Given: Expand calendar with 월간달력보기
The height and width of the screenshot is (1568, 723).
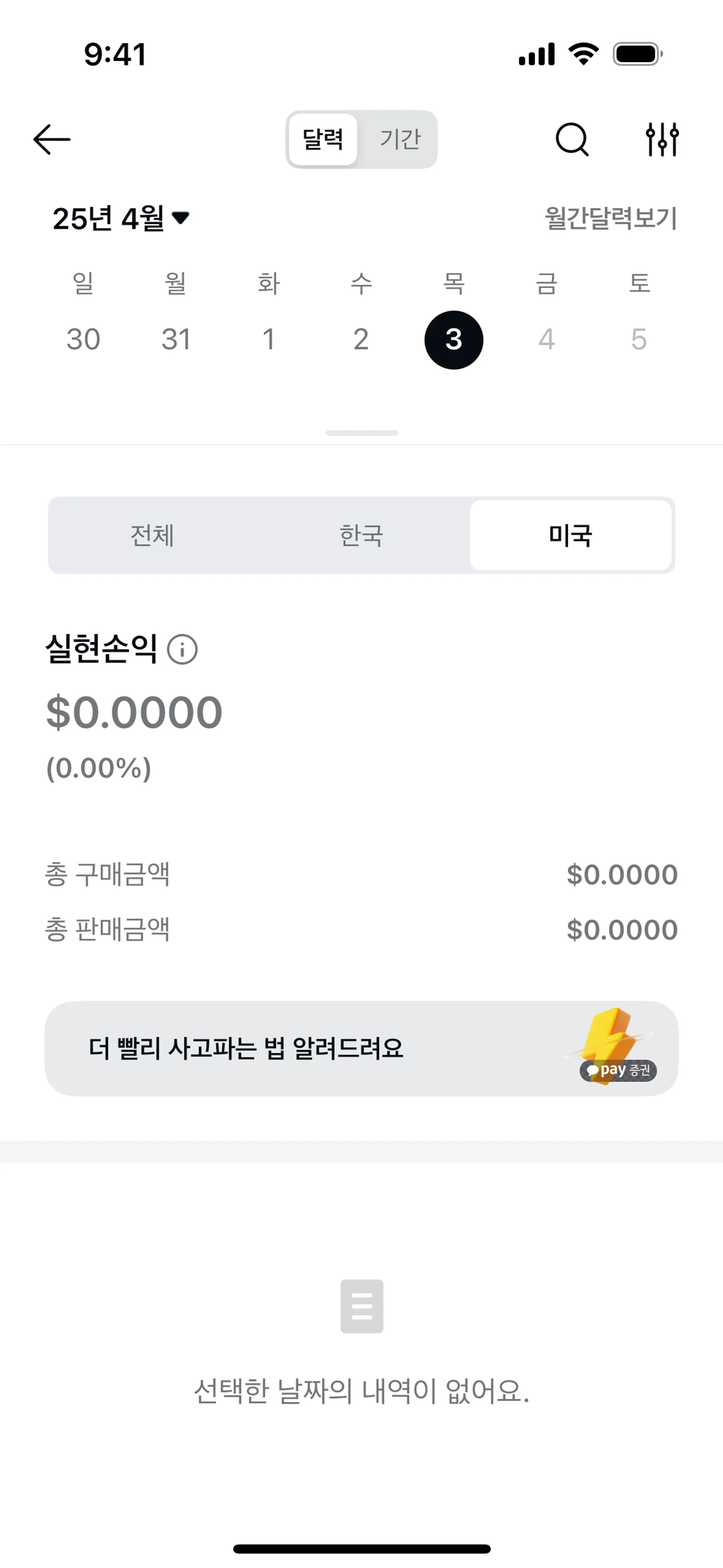Looking at the screenshot, I should (610, 218).
